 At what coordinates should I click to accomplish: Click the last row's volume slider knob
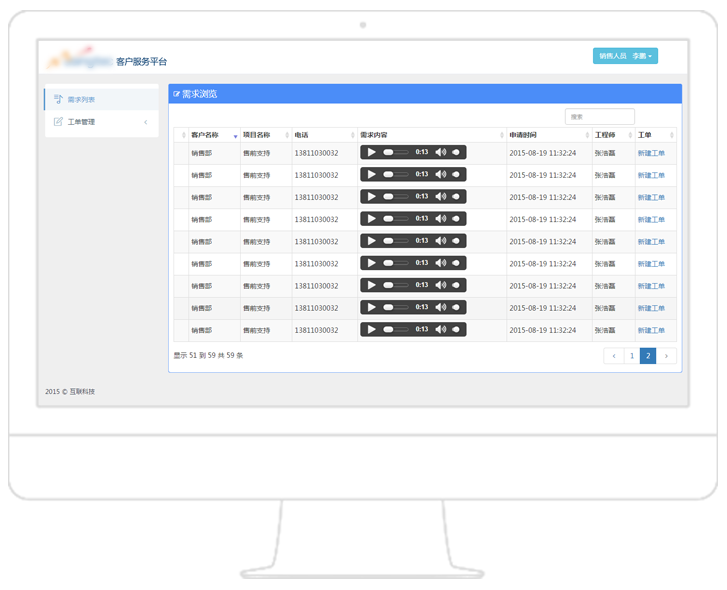pos(456,329)
